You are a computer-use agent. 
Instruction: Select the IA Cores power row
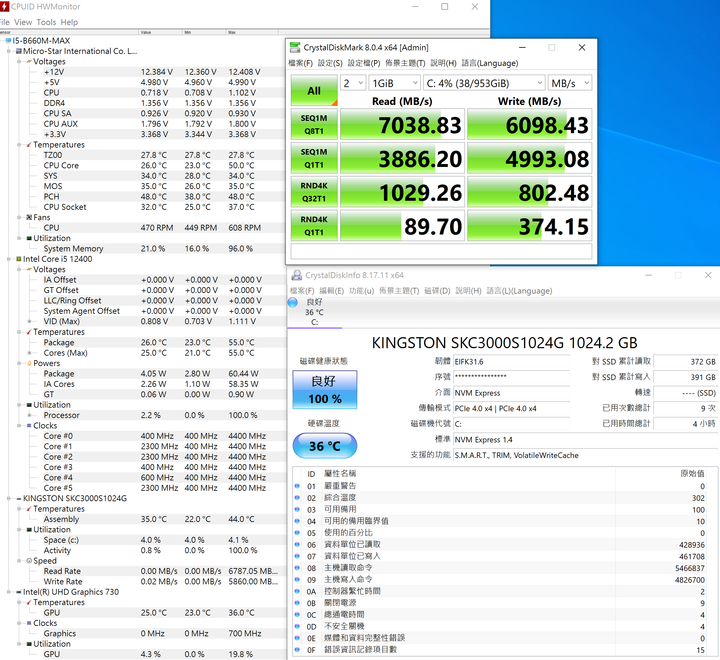pos(163,384)
